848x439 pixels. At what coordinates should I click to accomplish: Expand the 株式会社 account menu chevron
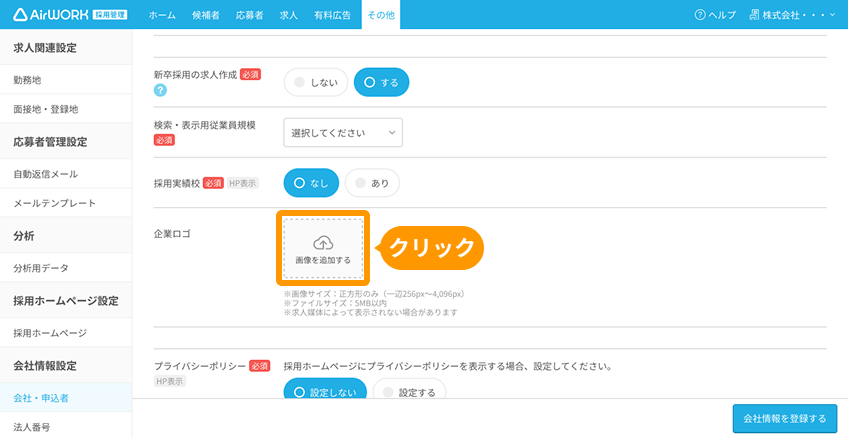click(832, 15)
